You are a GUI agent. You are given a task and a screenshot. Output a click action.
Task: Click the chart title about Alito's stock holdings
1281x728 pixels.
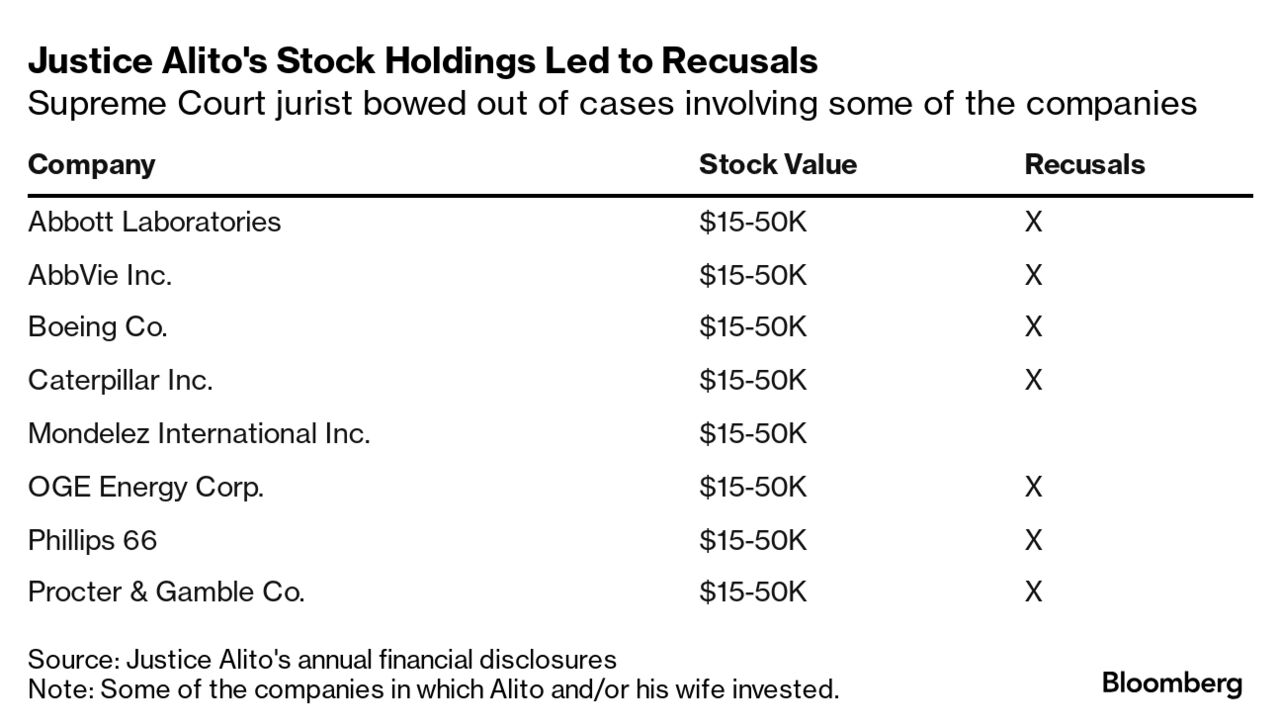coord(422,62)
